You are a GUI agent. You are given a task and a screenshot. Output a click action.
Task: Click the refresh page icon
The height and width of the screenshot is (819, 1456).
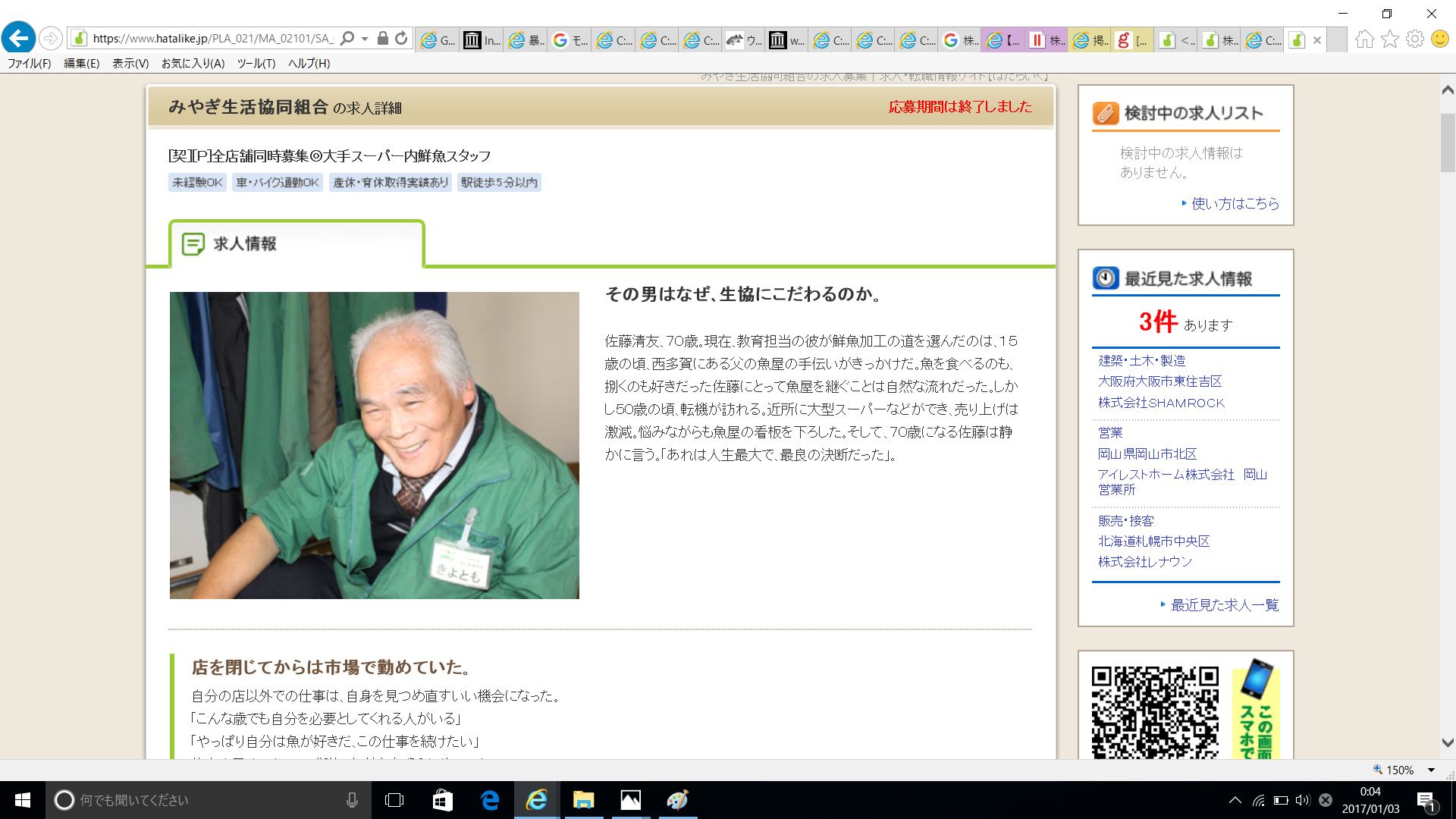(x=401, y=38)
